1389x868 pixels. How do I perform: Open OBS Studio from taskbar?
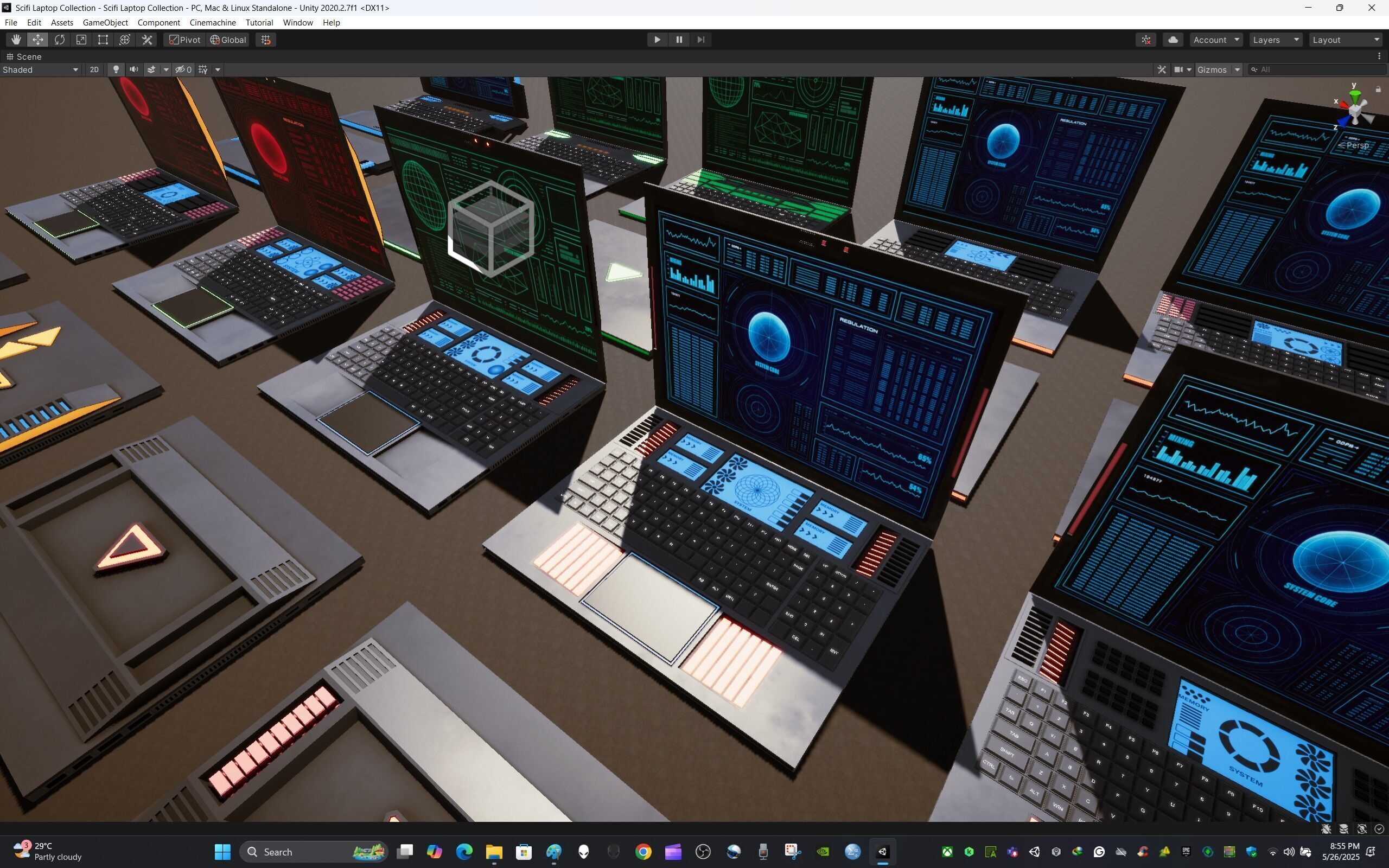click(703, 852)
